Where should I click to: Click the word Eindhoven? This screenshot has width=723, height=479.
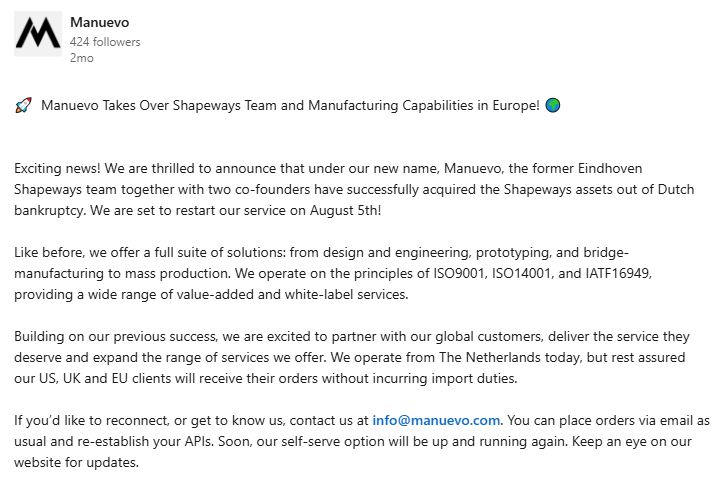tap(610, 168)
